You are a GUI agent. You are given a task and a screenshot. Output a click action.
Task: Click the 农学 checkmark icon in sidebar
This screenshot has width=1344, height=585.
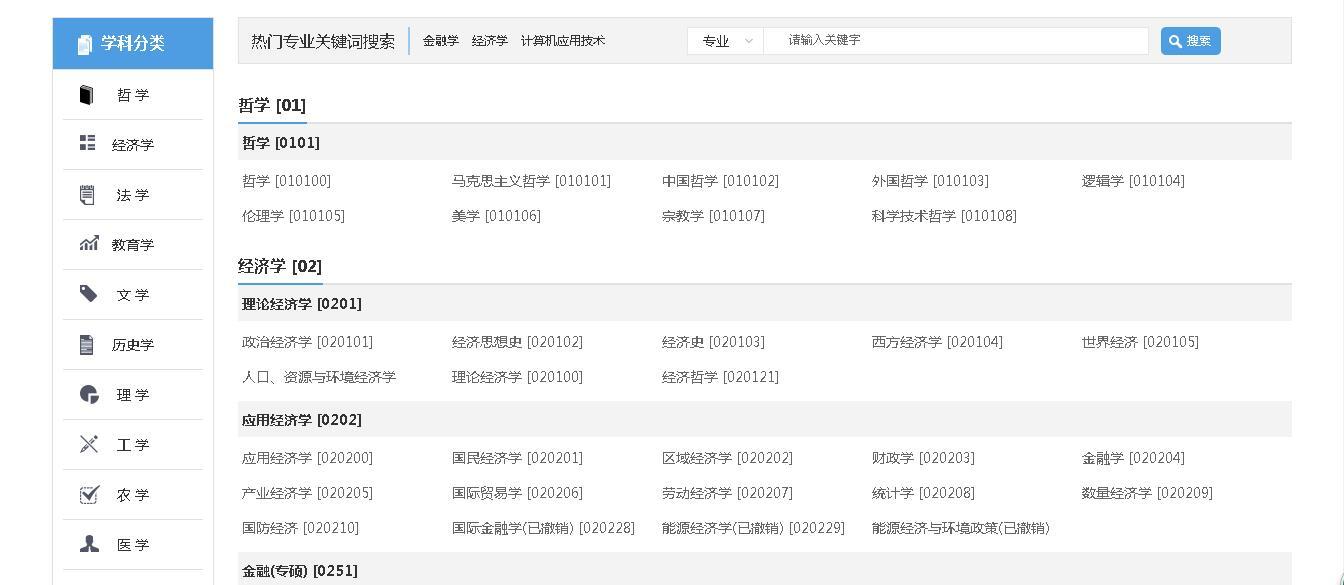88,494
